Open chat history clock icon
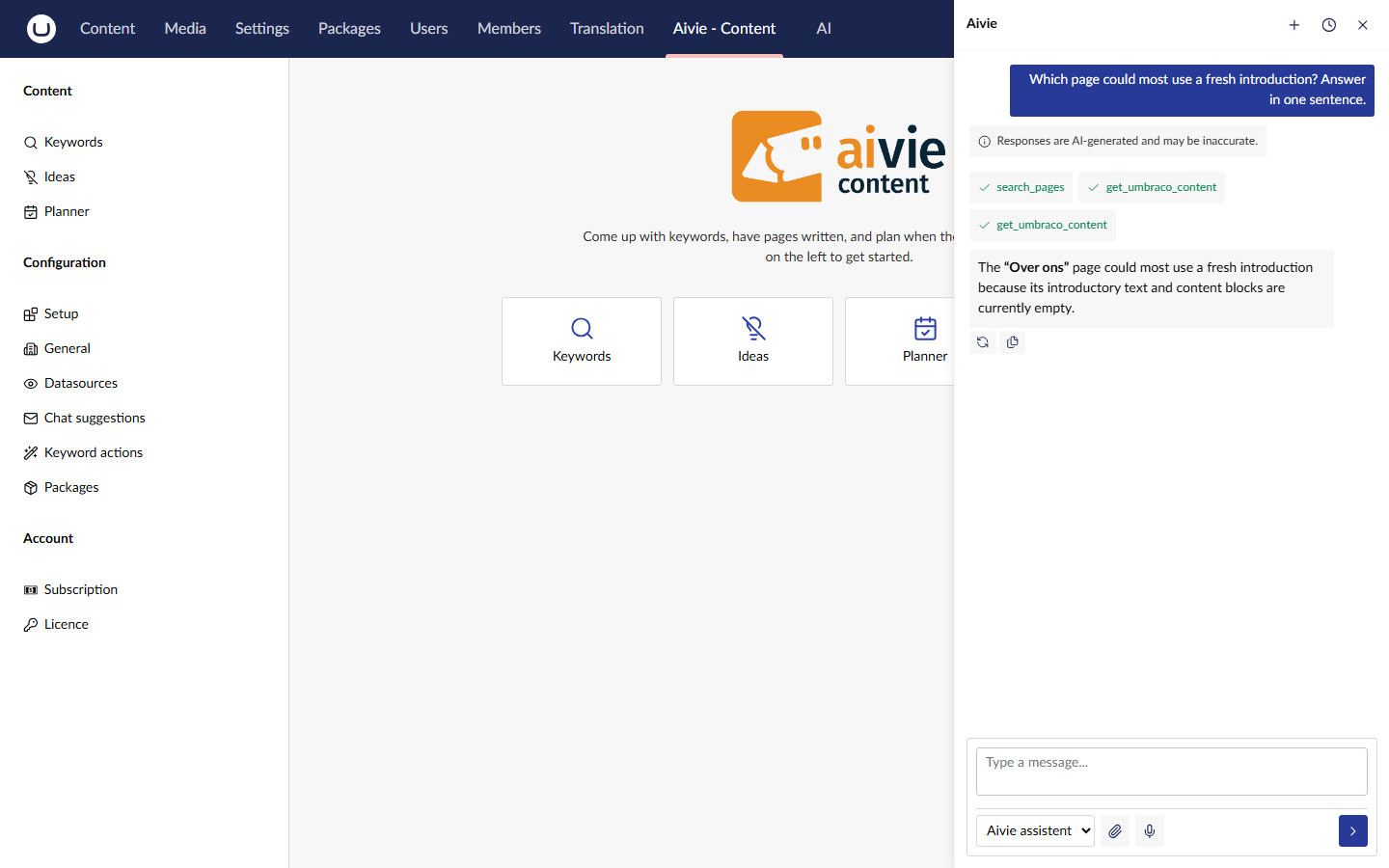The height and width of the screenshot is (868, 1389). [x=1329, y=25]
